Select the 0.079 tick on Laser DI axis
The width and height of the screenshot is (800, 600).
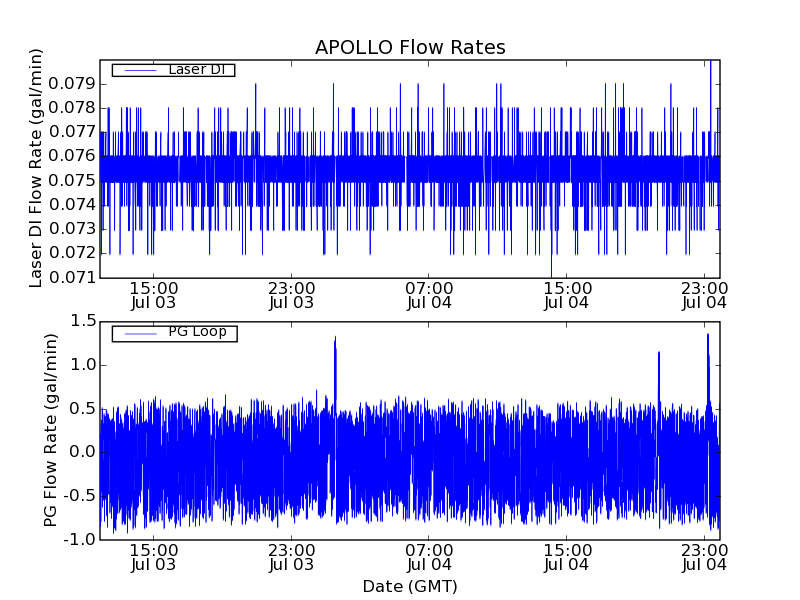pyautogui.click(x=72, y=83)
